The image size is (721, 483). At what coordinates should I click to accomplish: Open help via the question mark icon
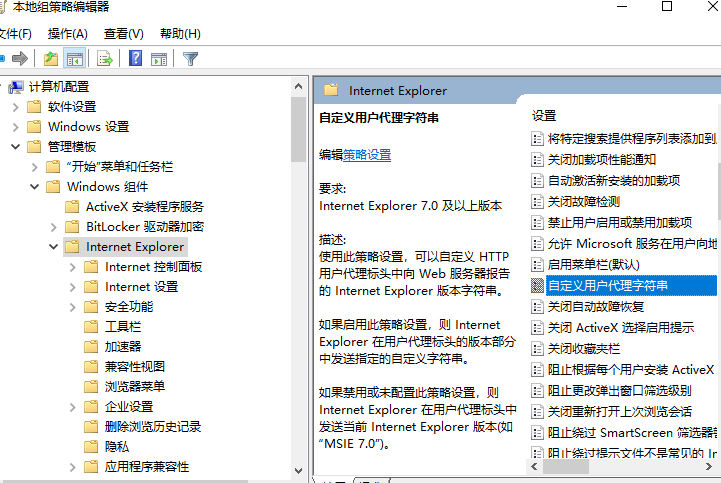coord(135,59)
